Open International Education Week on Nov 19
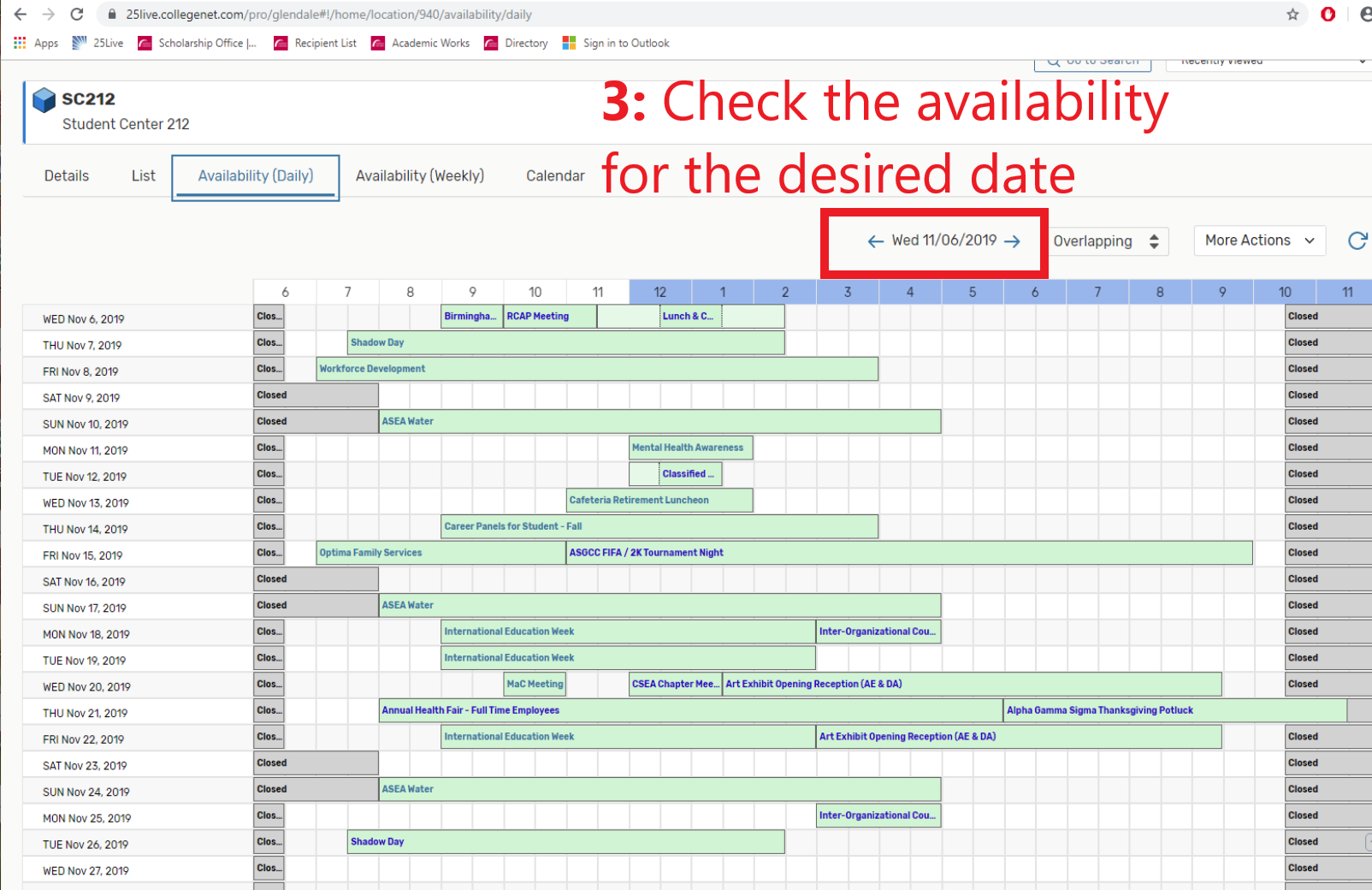 tap(629, 658)
